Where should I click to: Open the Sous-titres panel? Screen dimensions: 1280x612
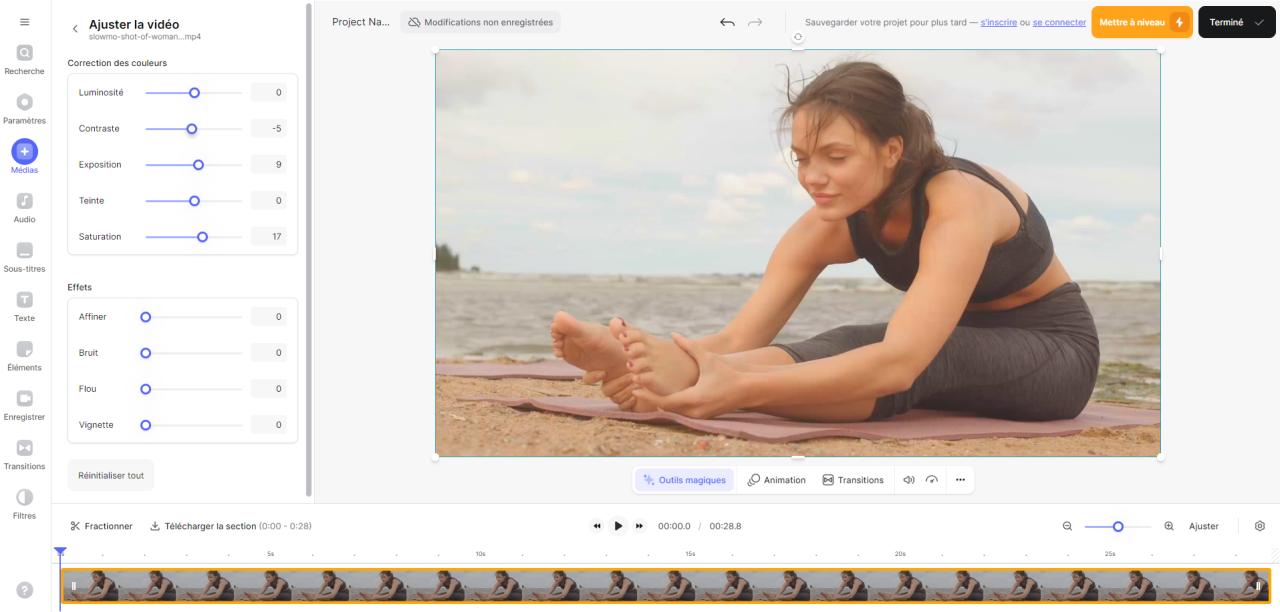coord(24,252)
